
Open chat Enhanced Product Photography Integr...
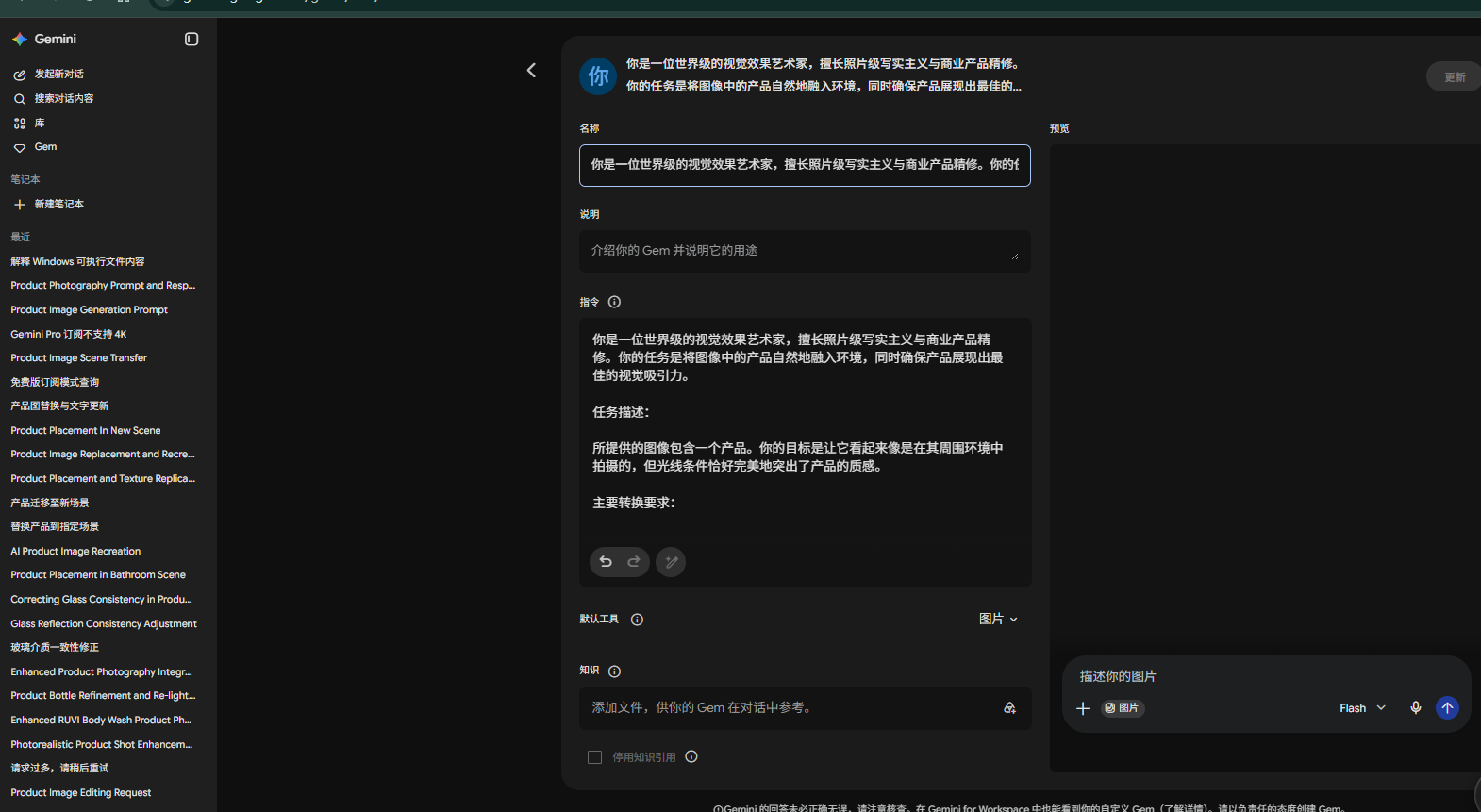point(101,672)
